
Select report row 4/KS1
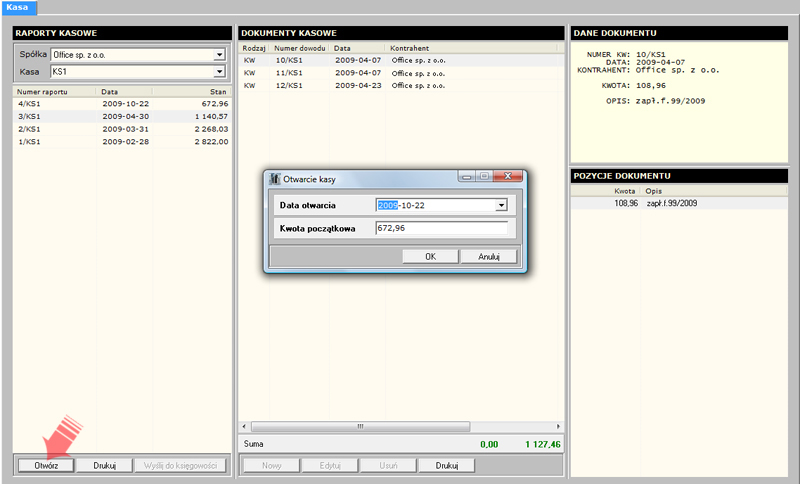(122, 104)
